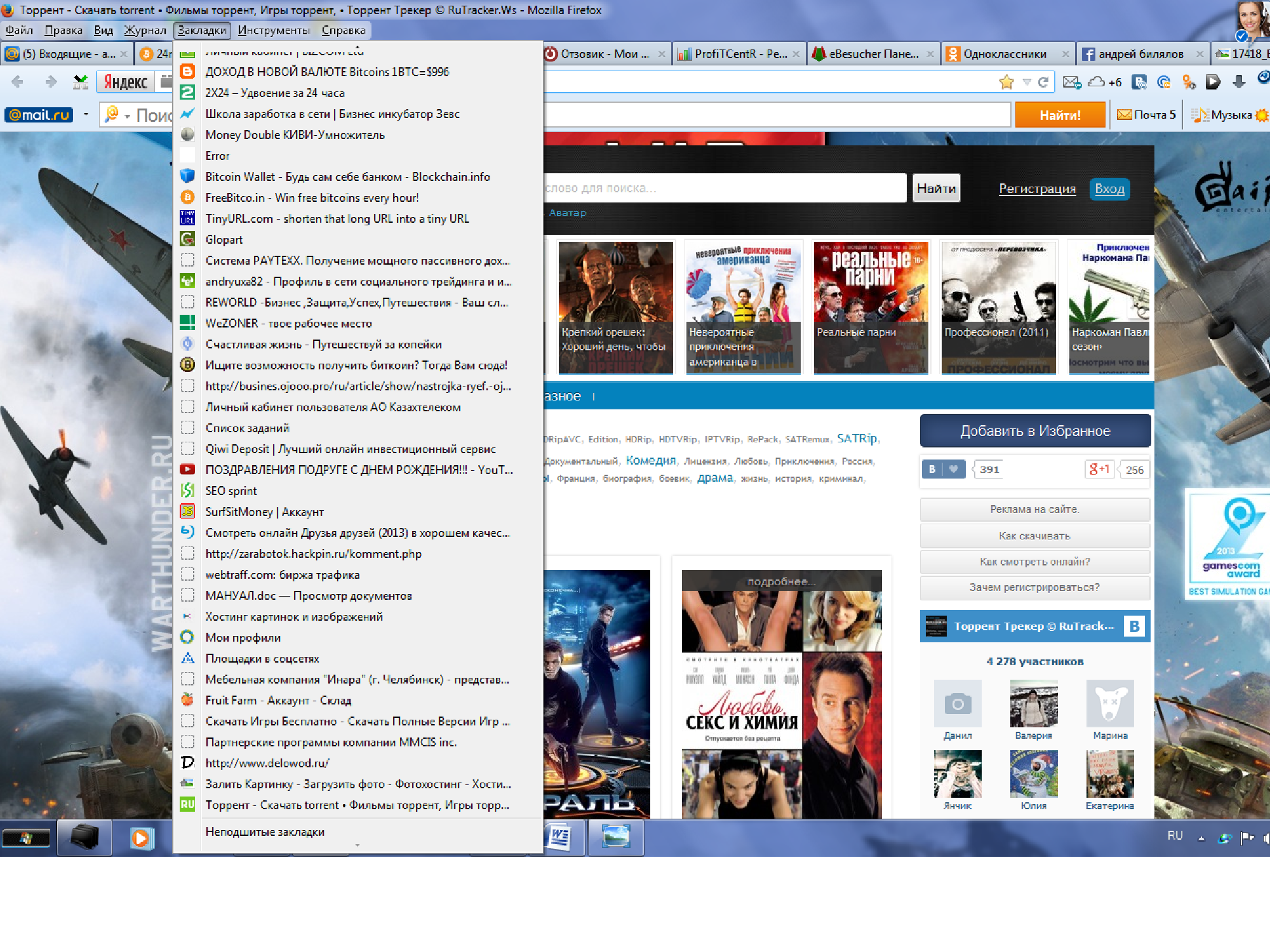The height and width of the screenshot is (952, 1270).
Task: Click the SATRip tag link
Action: pos(857,438)
